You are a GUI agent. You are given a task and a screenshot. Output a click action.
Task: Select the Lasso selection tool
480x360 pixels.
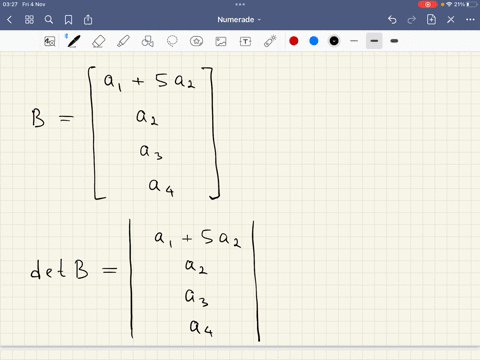tap(172, 41)
